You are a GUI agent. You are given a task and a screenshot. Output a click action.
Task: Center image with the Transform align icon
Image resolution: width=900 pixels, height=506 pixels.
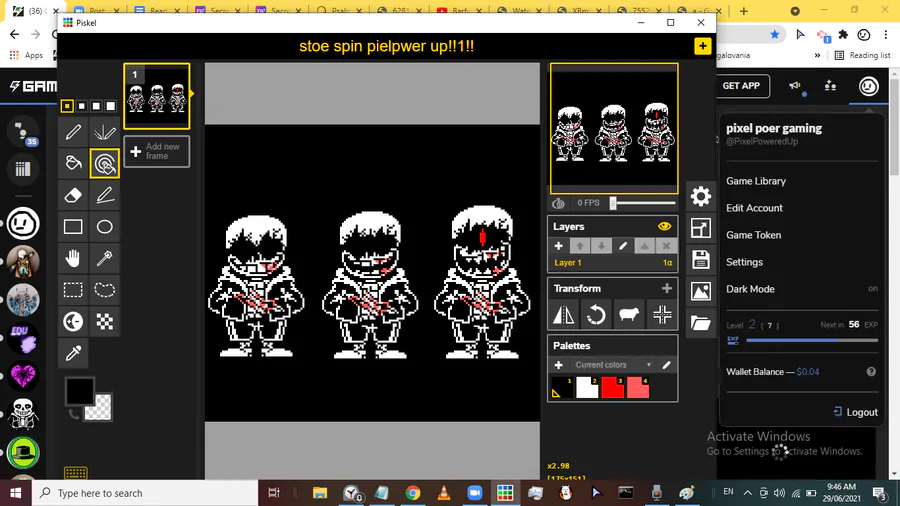pos(662,314)
